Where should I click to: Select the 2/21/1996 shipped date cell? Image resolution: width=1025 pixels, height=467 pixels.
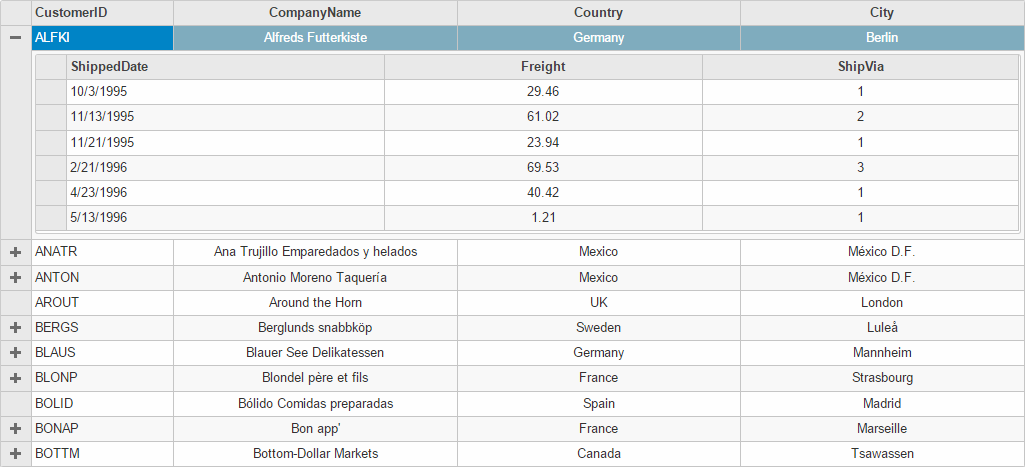coord(225,167)
